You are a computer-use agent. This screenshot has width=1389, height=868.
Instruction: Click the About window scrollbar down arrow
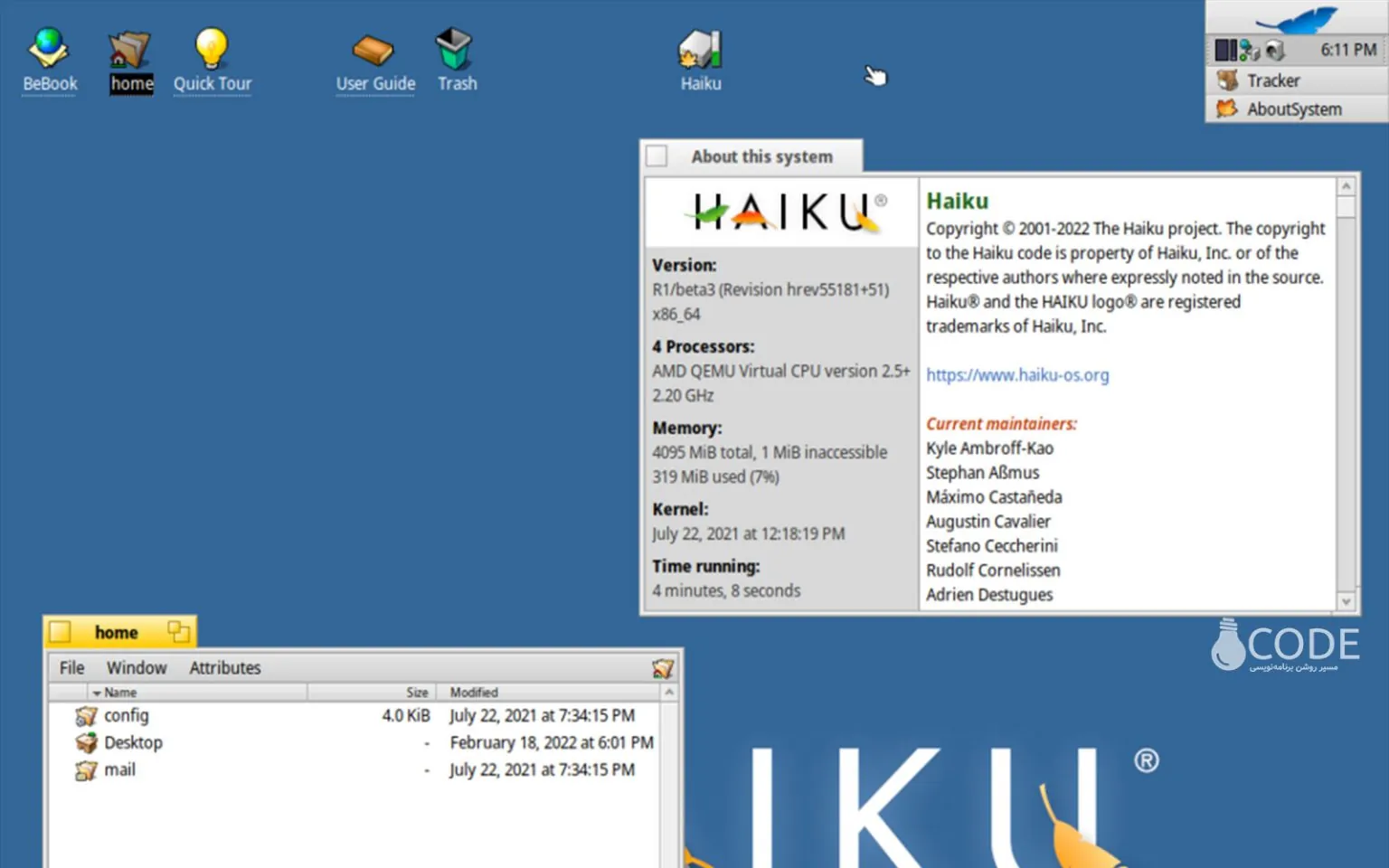click(x=1346, y=601)
